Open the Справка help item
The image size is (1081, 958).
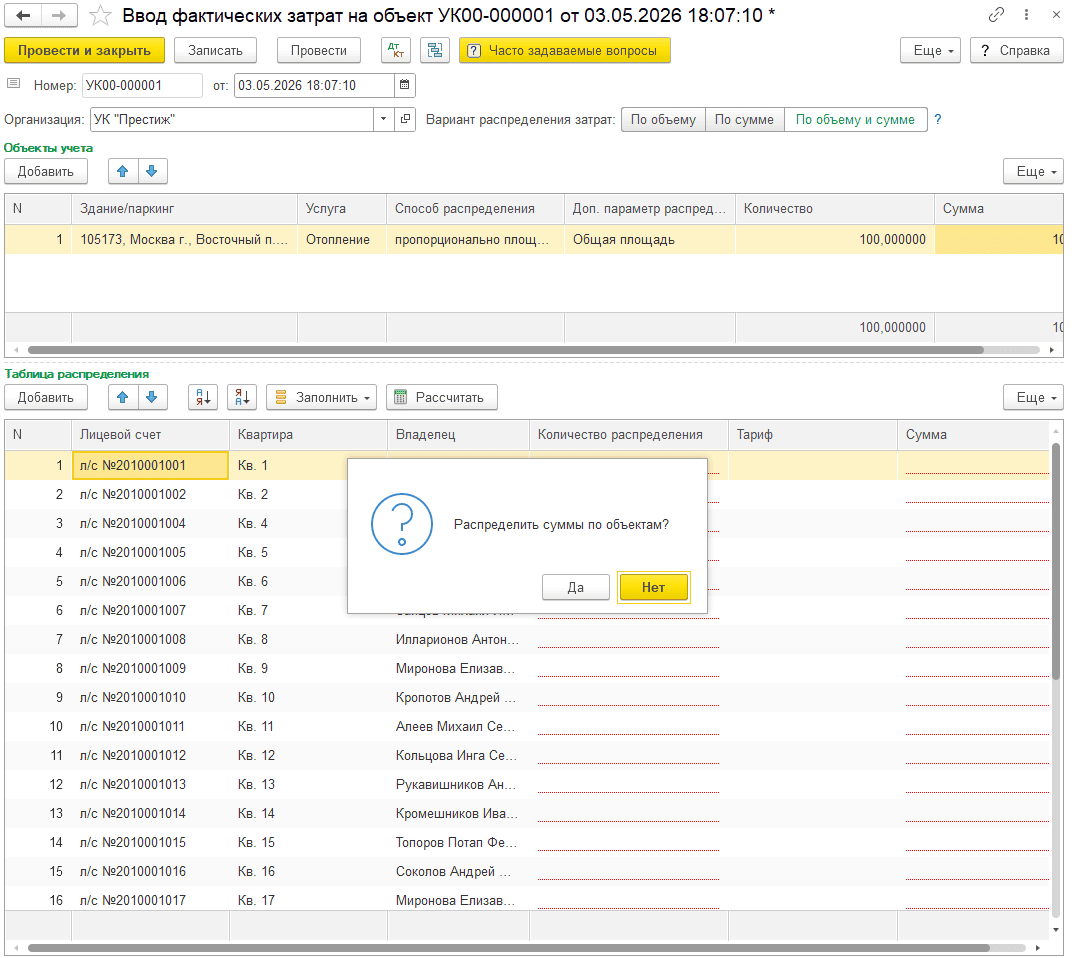point(1016,50)
